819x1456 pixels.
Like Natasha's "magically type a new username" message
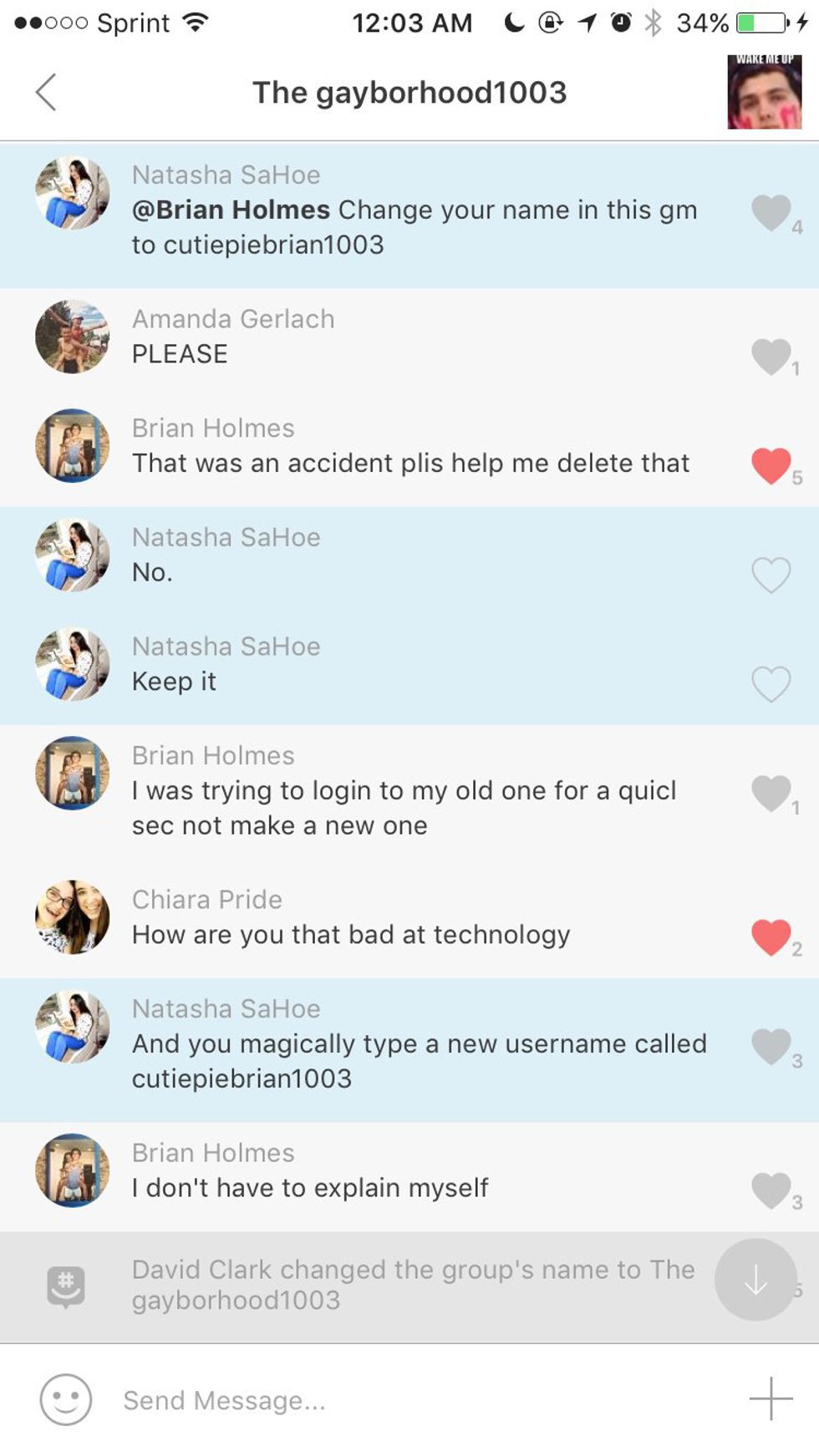(771, 1047)
